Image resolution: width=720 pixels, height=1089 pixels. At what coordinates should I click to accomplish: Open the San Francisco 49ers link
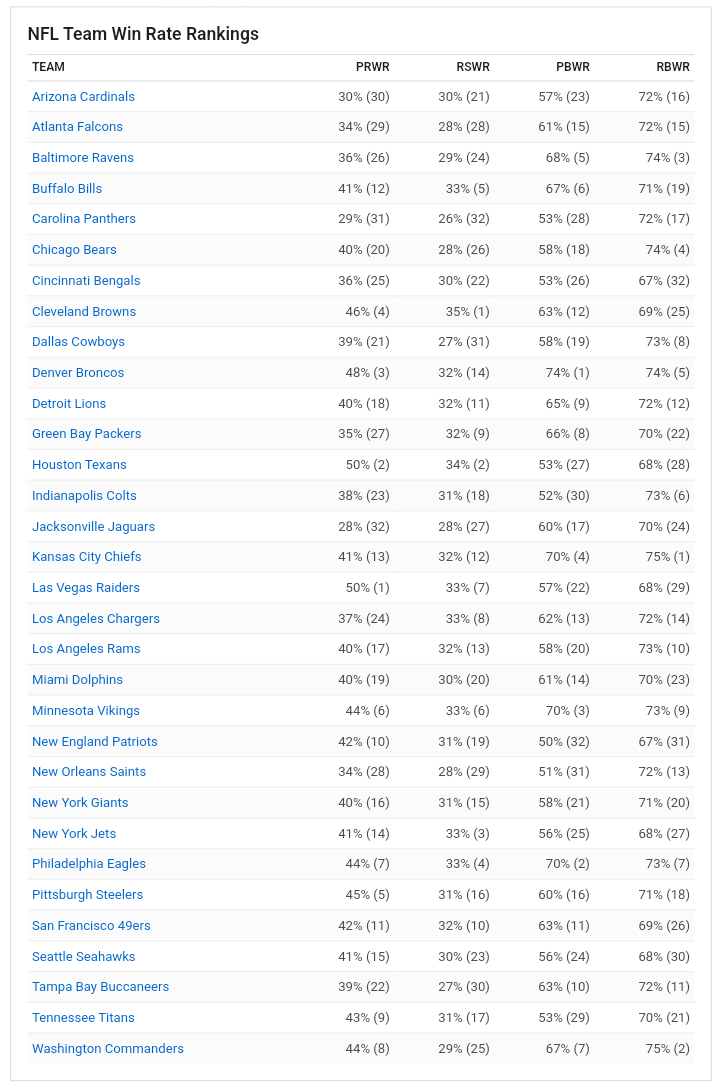91,925
